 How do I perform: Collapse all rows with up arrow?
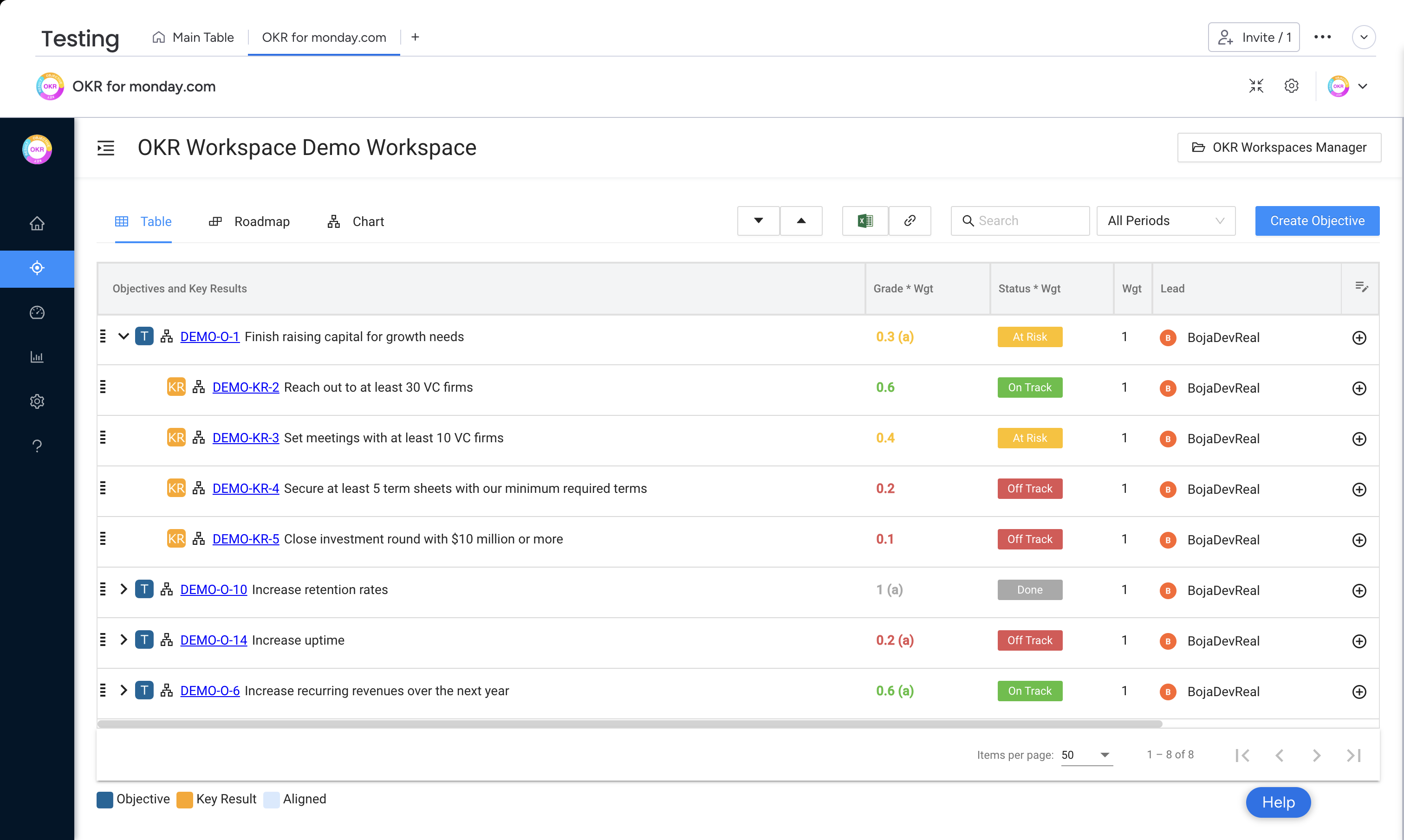pyautogui.click(x=800, y=221)
